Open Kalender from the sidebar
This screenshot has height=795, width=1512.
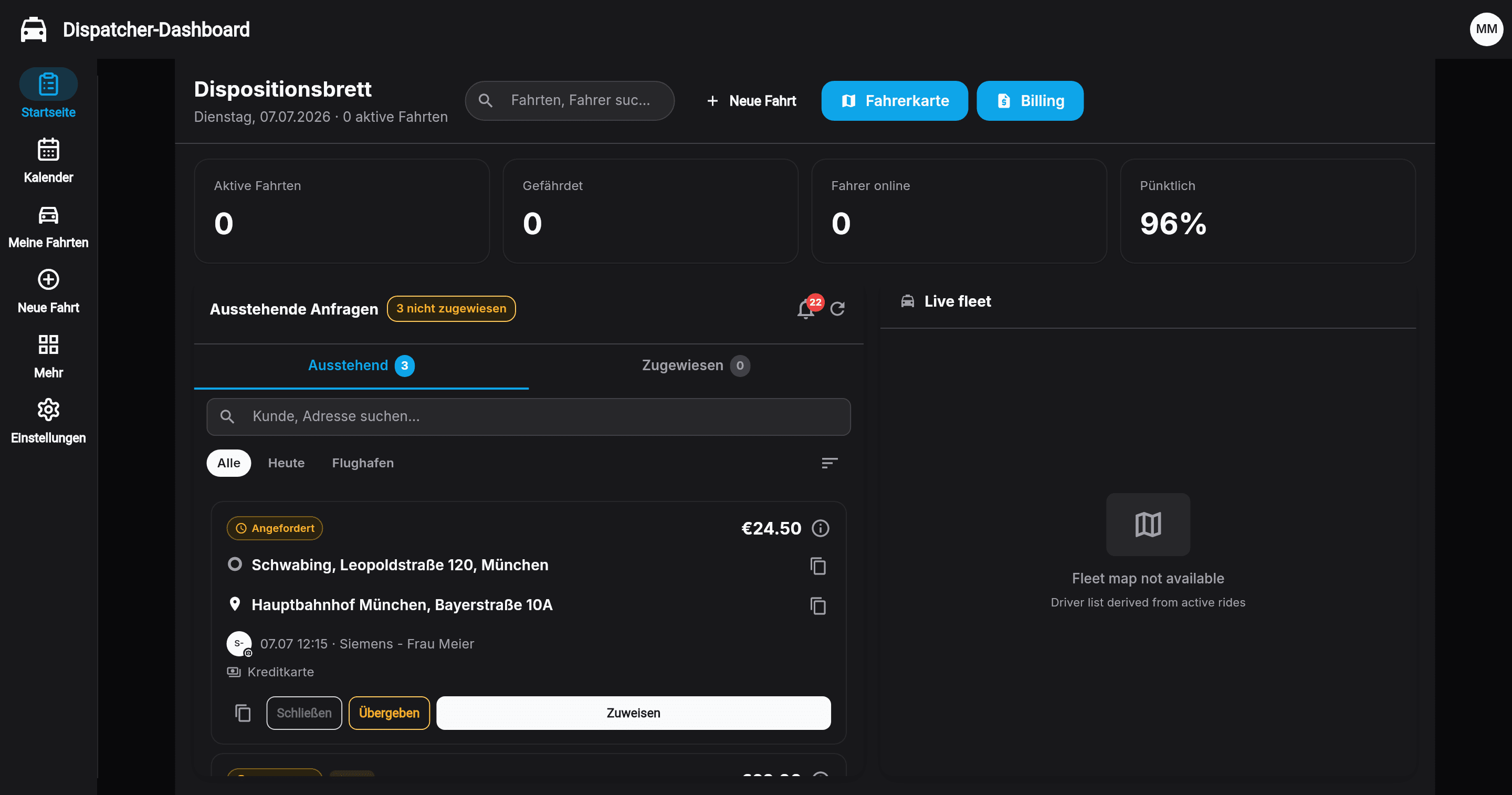(48, 160)
